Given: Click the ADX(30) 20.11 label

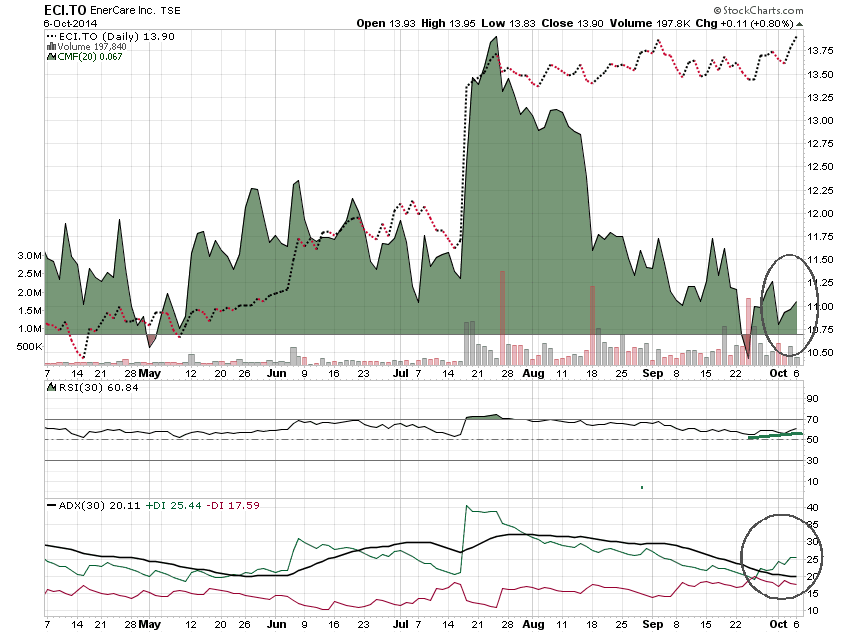Looking at the screenshot, I should coord(99,505).
